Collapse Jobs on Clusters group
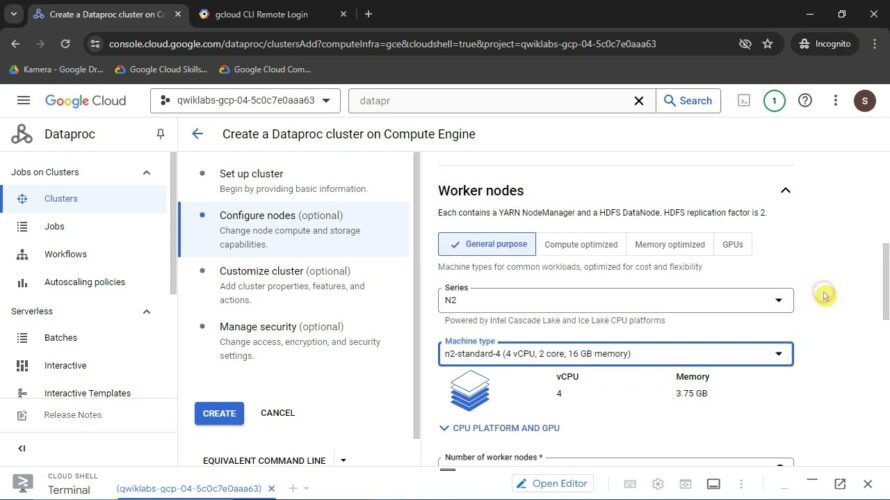The image size is (890, 500). point(146,173)
